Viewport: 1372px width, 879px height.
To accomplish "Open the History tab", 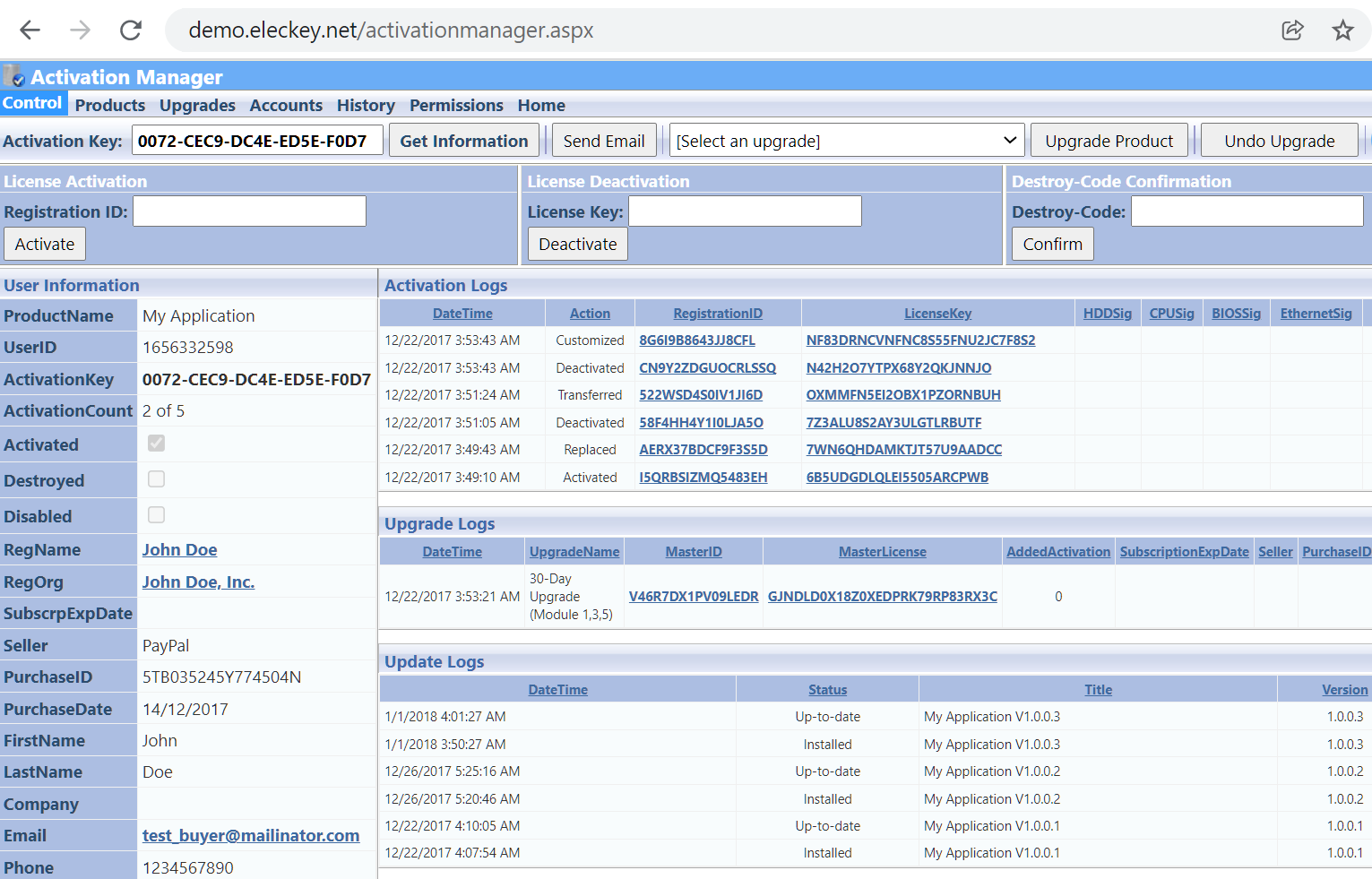I will (366, 105).
